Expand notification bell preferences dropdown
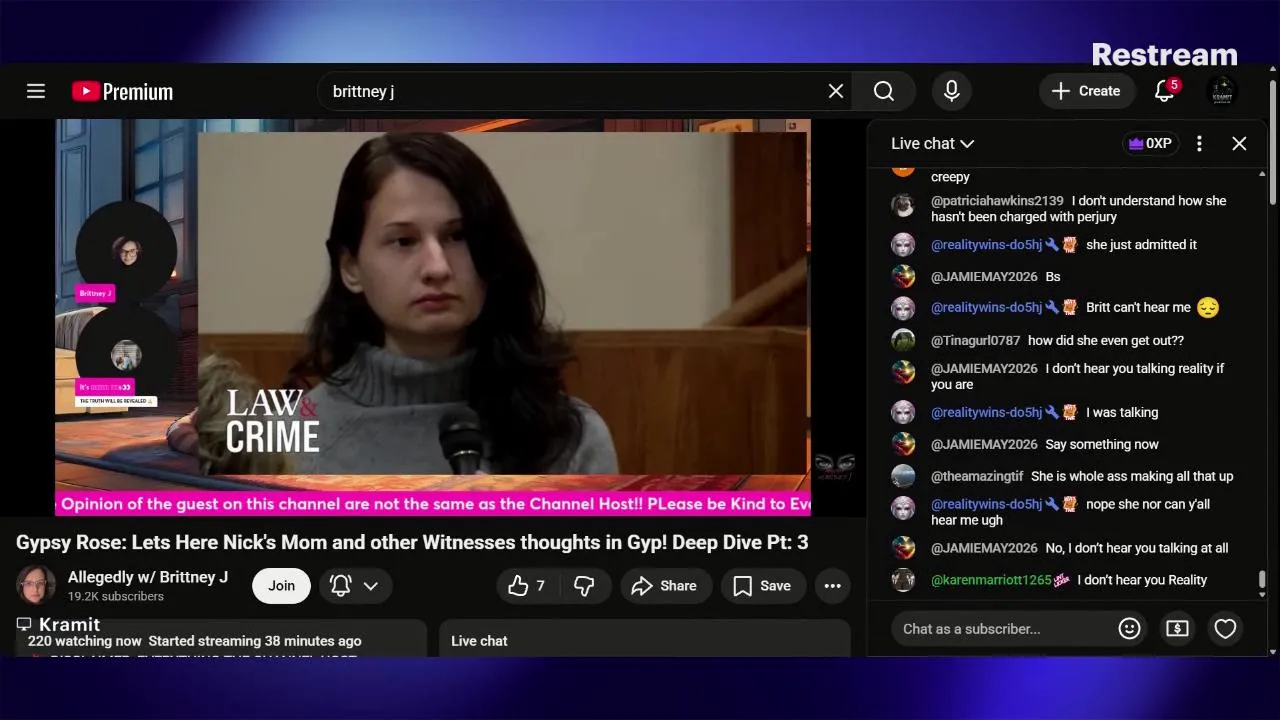The width and height of the screenshot is (1280, 720). [x=355, y=586]
